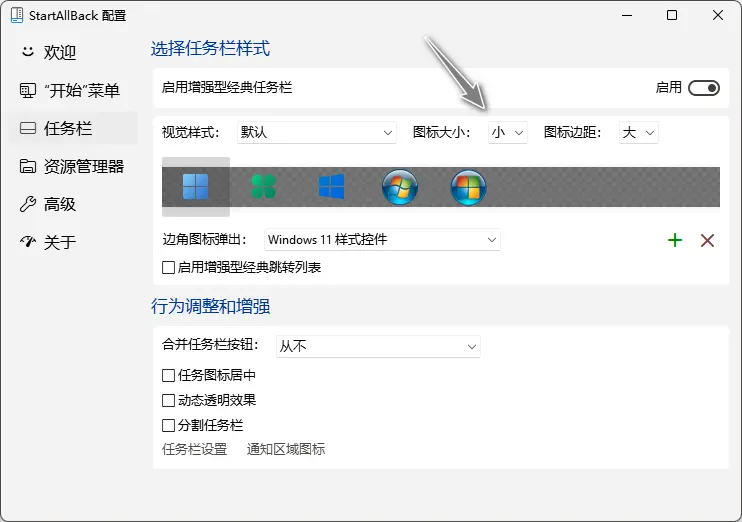Click the StartAllBack app icon in title bar
This screenshot has height=522, width=742.
17,15
